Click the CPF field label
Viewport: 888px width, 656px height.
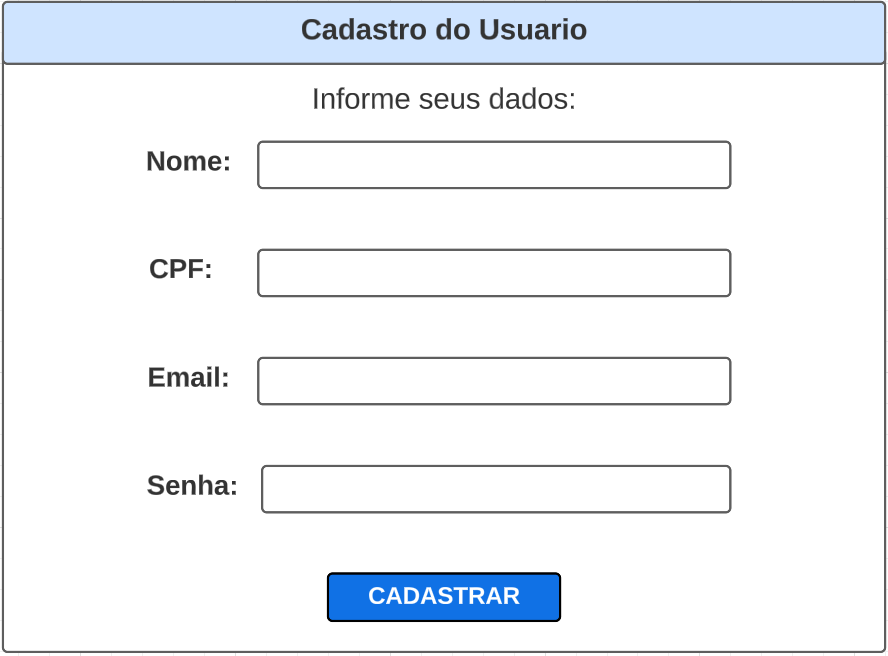point(180,269)
